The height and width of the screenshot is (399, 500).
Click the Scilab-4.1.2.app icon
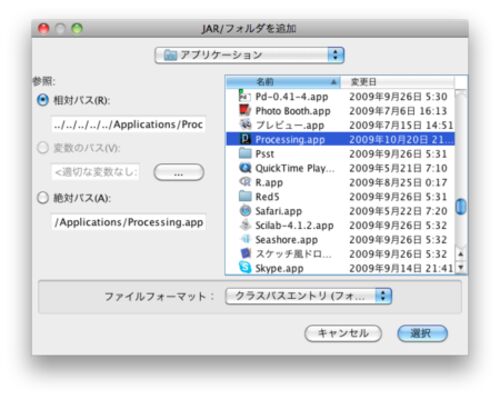pyautogui.click(x=245, y=225)
